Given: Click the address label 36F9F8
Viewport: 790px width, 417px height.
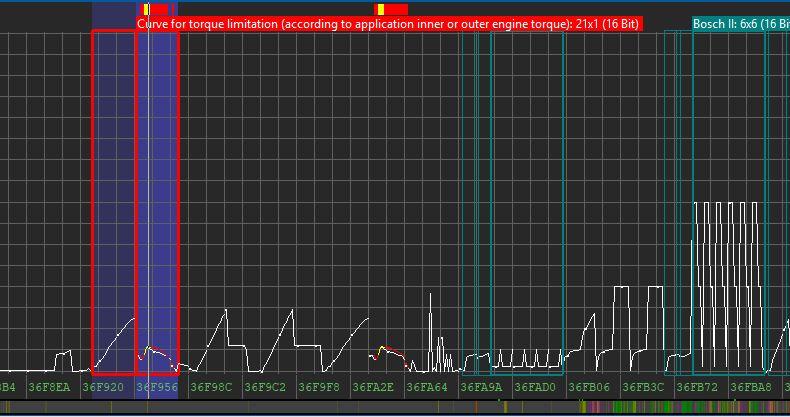Looking at the screenshot, I should [x=319, y=387].
